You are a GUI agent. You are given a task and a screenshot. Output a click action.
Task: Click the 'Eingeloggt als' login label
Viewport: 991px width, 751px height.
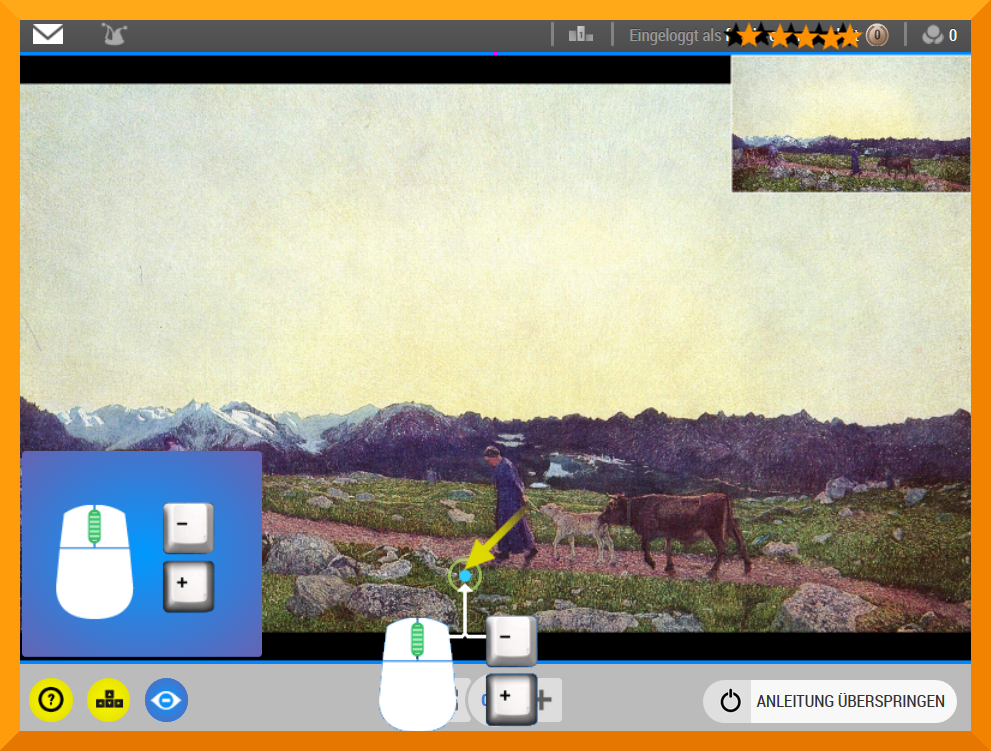pos(674,35)
